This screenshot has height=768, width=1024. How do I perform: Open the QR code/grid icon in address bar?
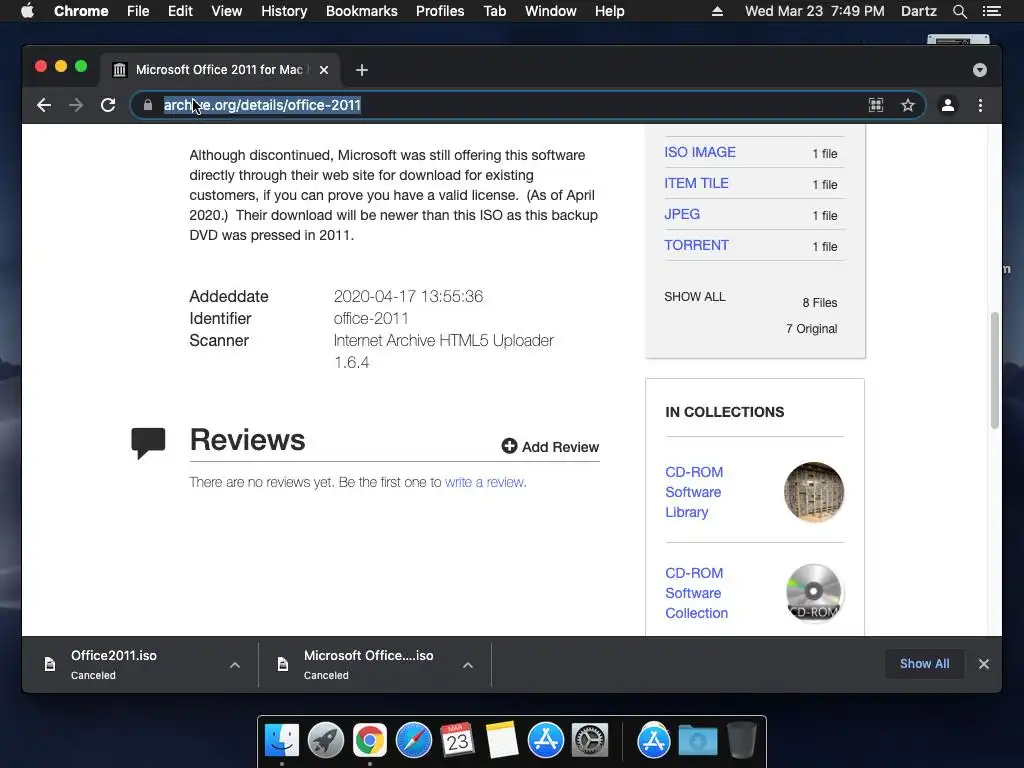click(x=876, y=105)
